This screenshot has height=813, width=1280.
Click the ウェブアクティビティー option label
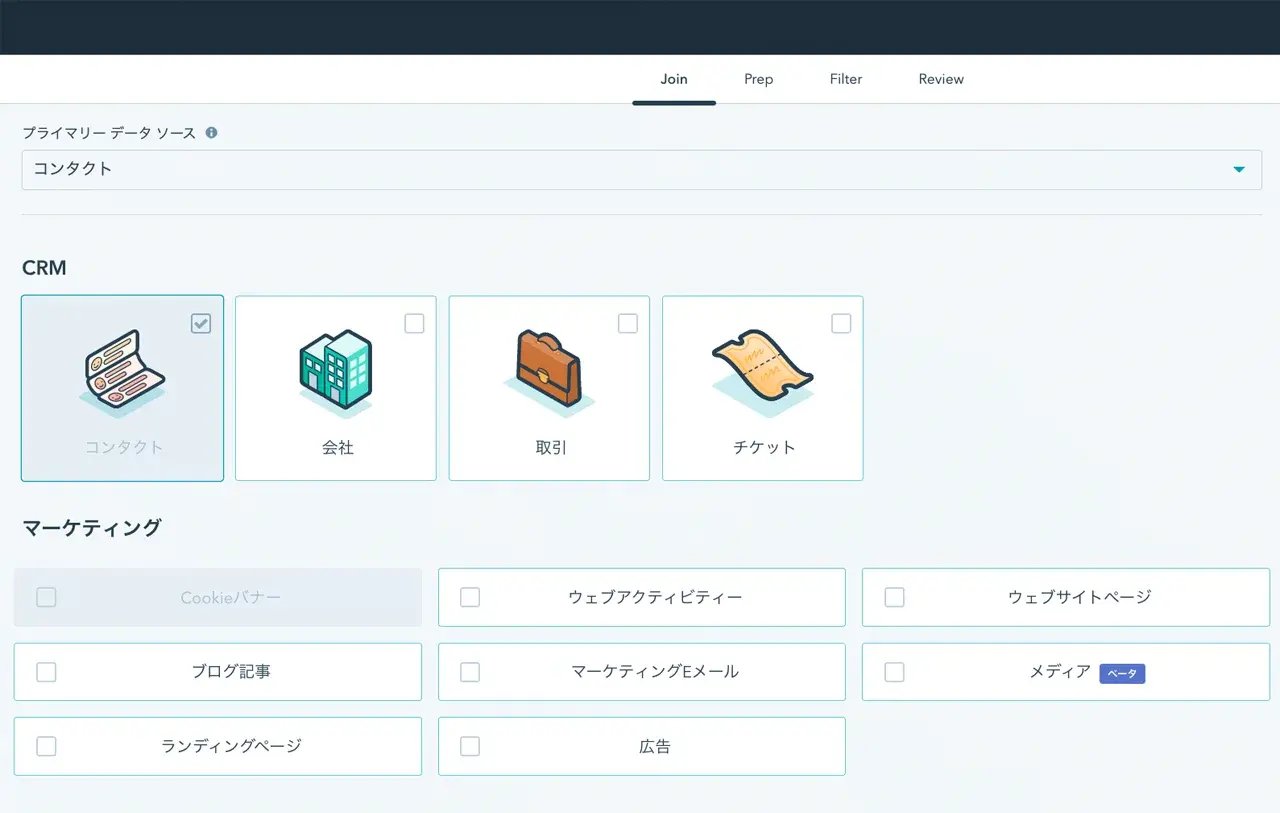pyautogui.click(x=655, y=597)
